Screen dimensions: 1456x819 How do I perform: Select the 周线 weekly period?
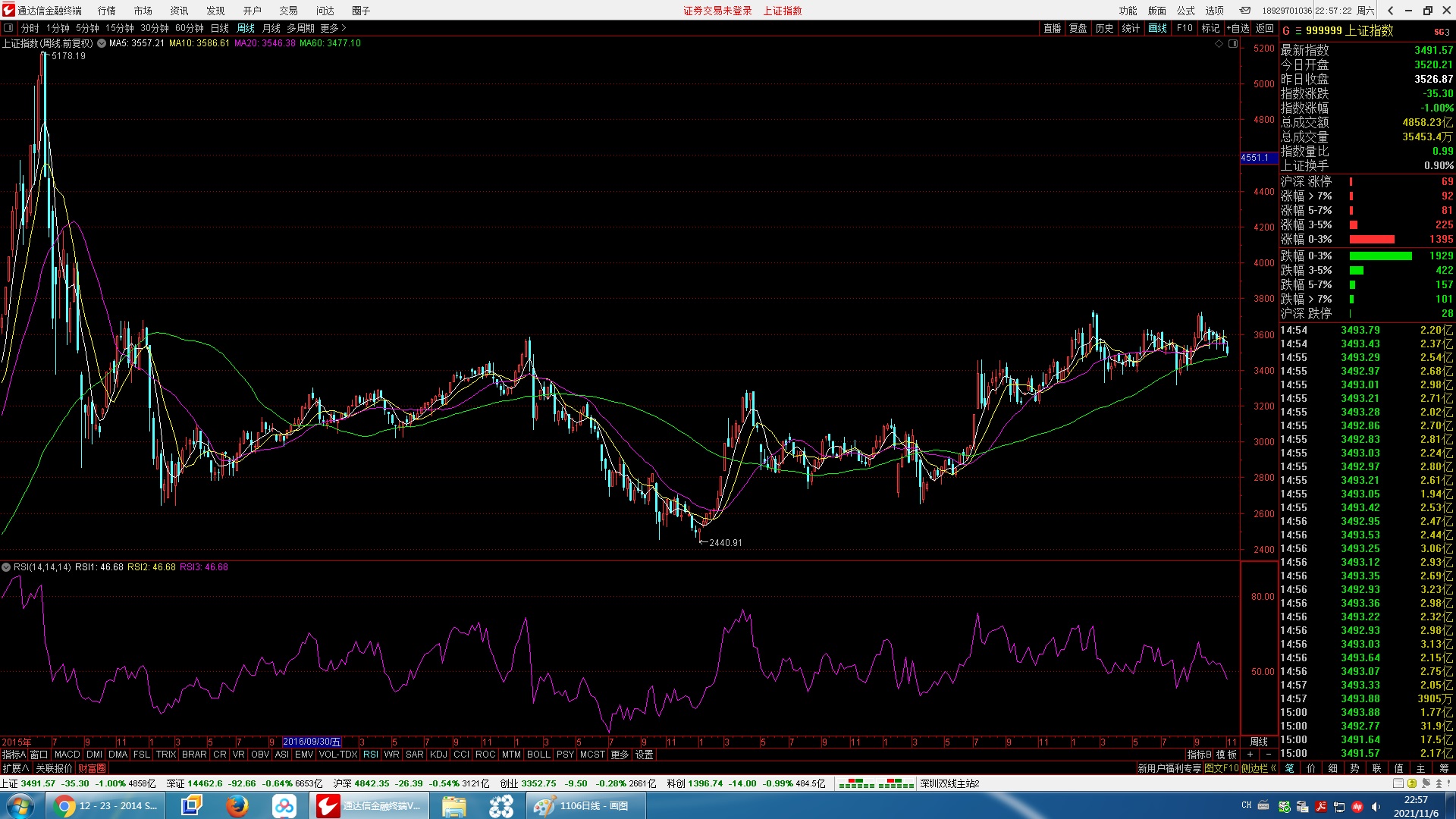[x=246, y=28]
